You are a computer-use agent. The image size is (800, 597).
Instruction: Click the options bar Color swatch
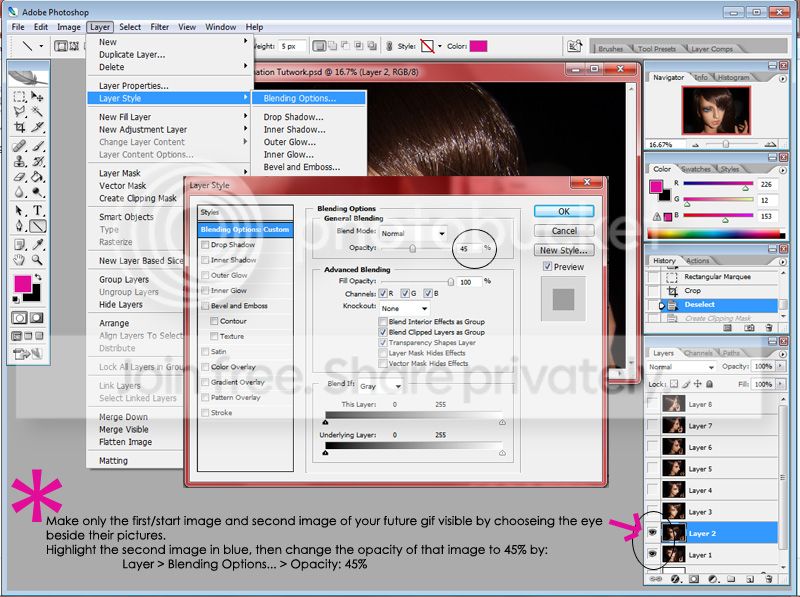click(479, 46)
